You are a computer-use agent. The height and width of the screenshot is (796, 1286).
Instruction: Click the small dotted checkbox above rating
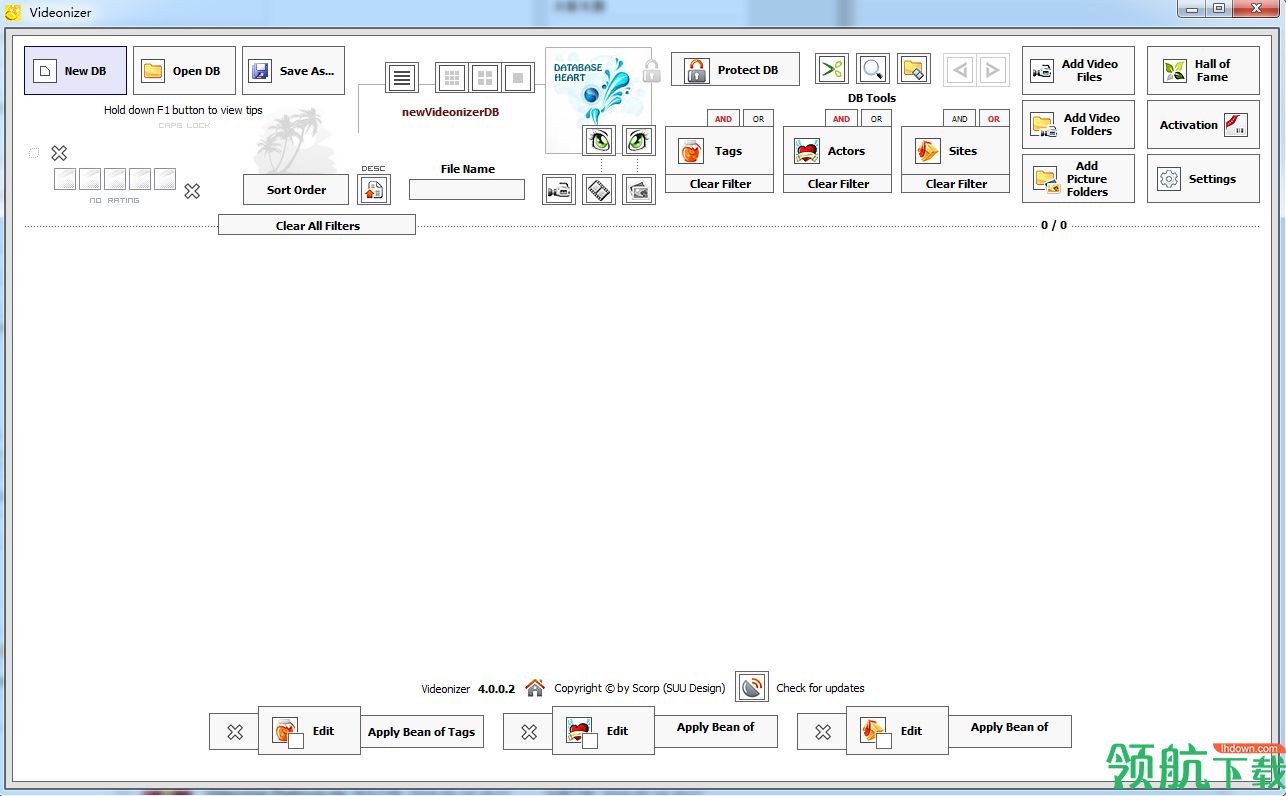point(34,153)
